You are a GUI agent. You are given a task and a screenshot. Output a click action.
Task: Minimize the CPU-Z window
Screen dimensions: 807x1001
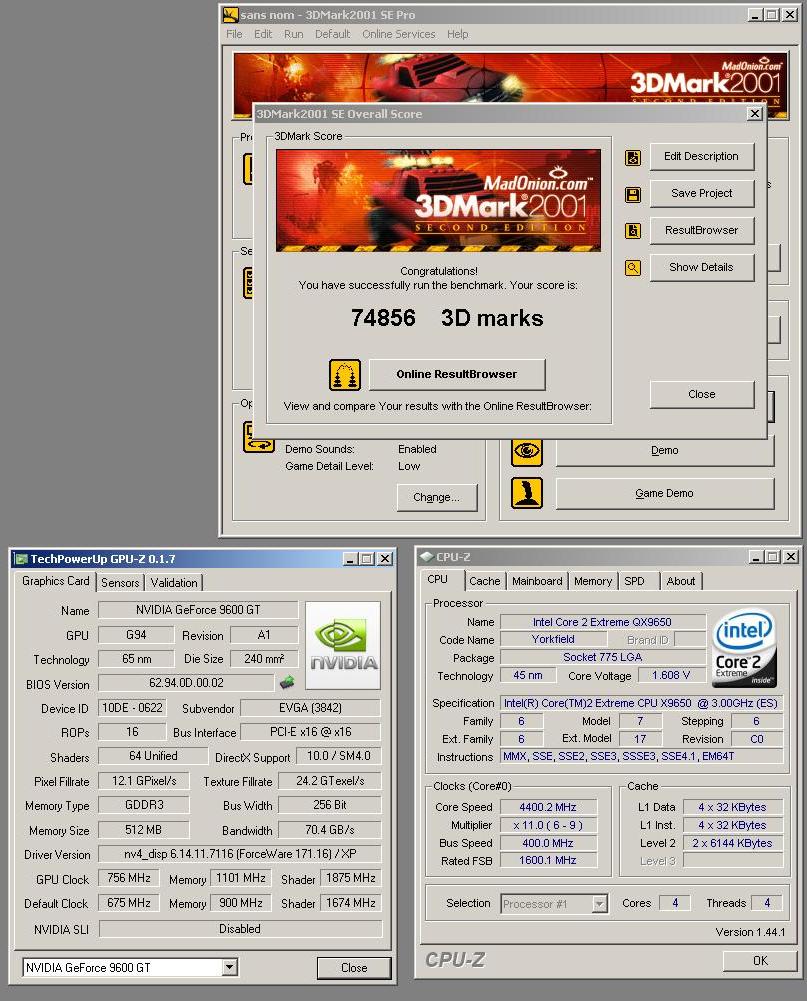coord(756,557)
